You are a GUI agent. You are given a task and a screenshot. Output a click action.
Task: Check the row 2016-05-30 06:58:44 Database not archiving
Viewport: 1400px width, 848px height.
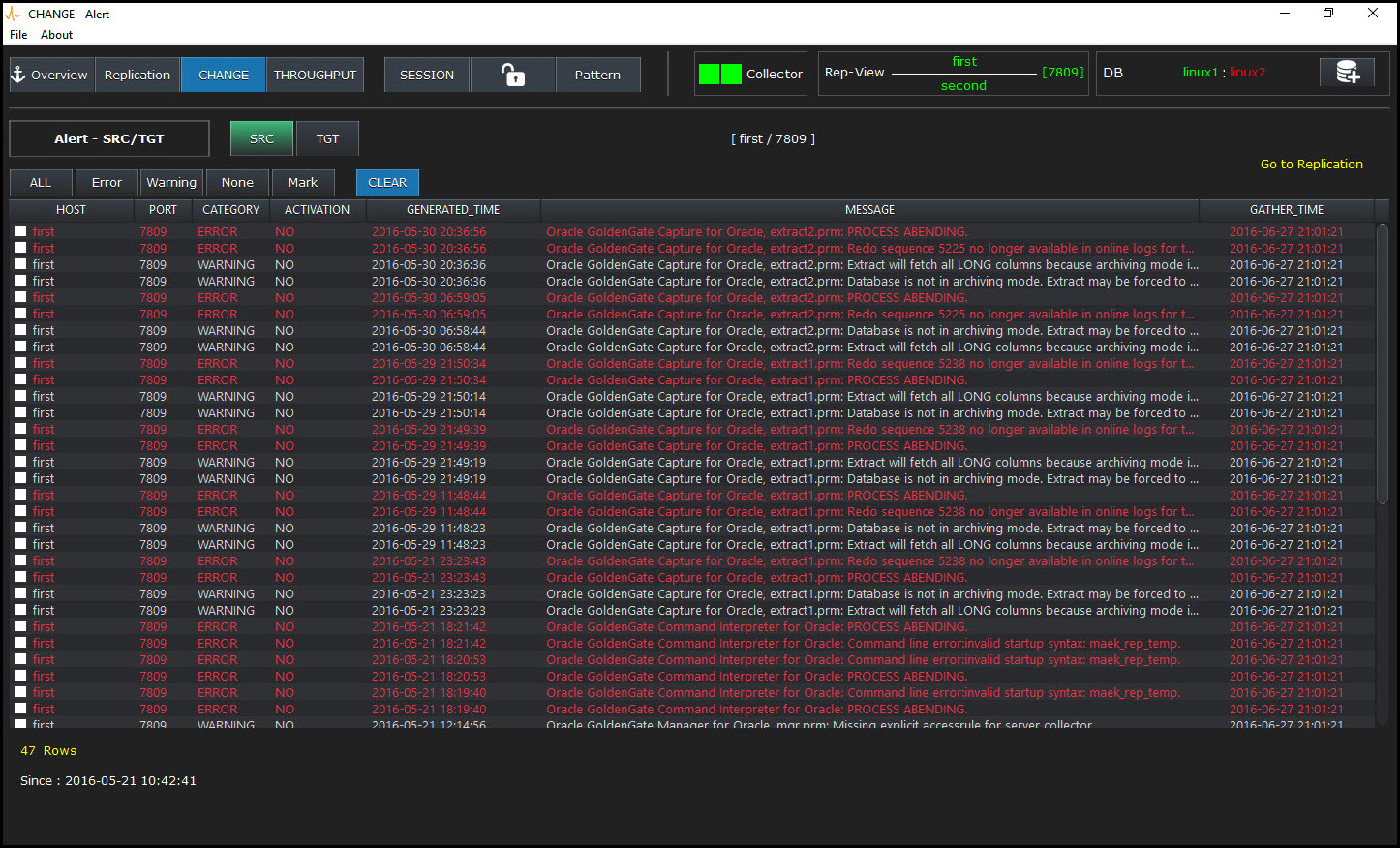pos(21,330)
